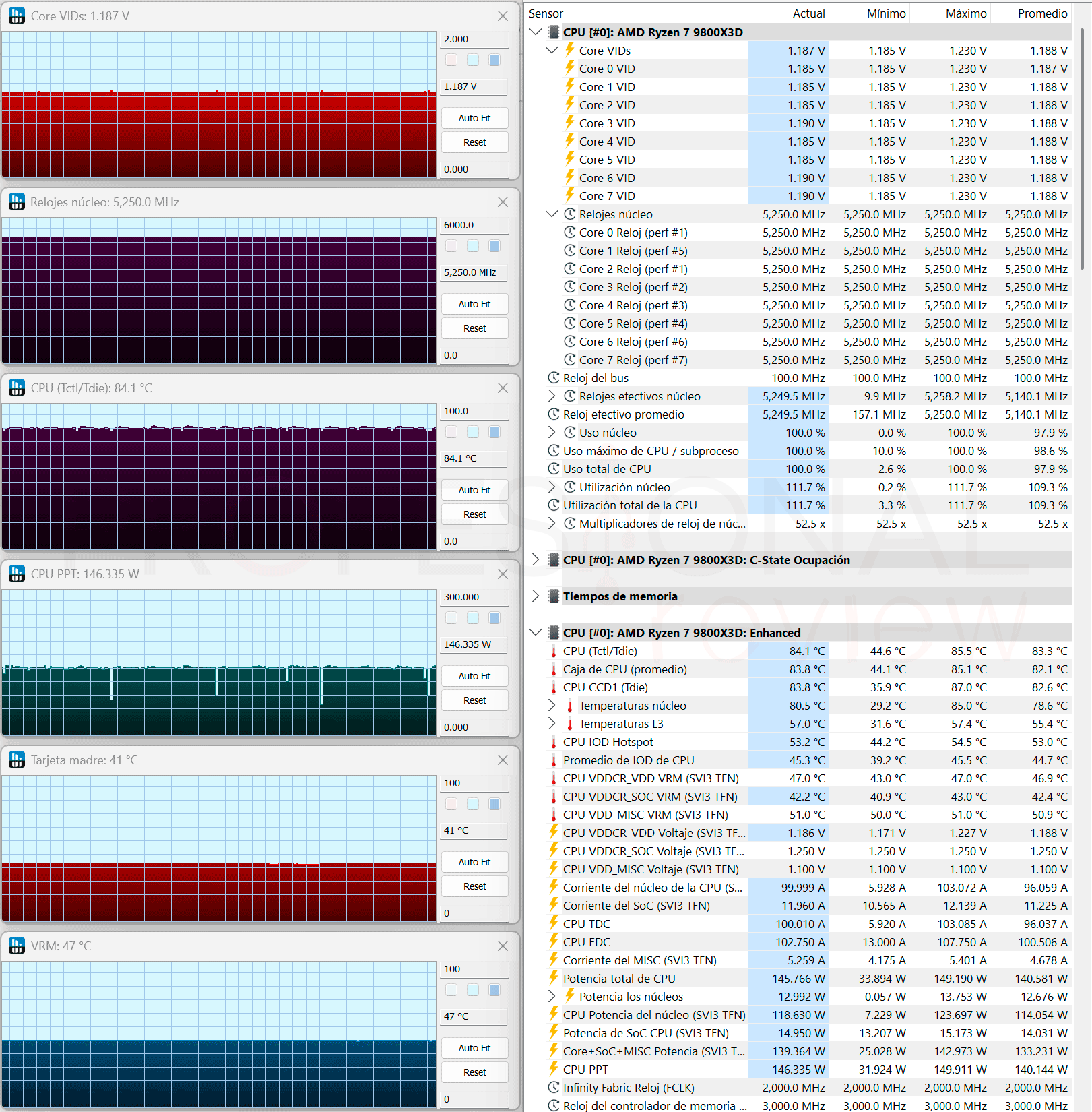Click the blue color swatch in Core VIDs graph

click(x=494, y=60)
